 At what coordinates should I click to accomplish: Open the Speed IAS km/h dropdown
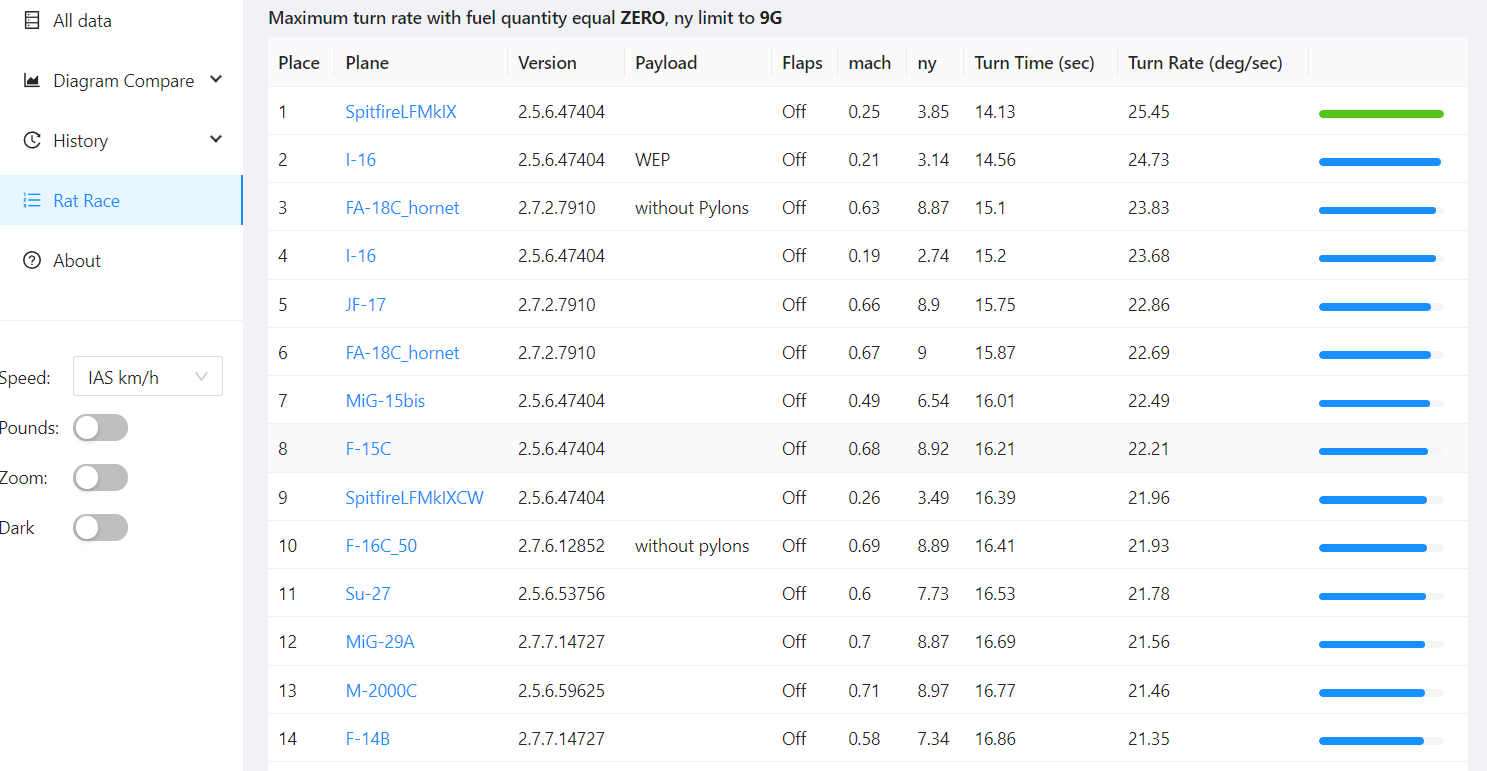[x=148, y=377]
